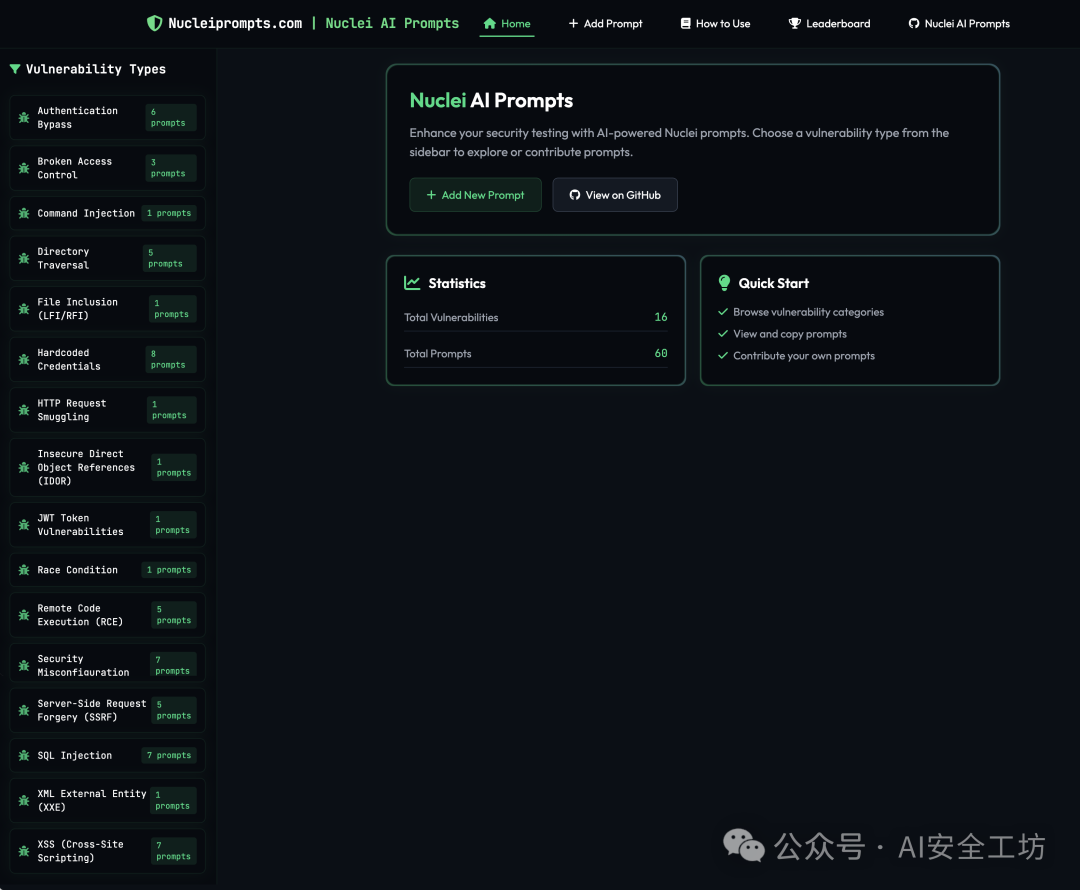The height and width of the screenshot is (890, 1080).
Task: Select JWT Token Vulnerabilities category
Action: click(107, 525)
